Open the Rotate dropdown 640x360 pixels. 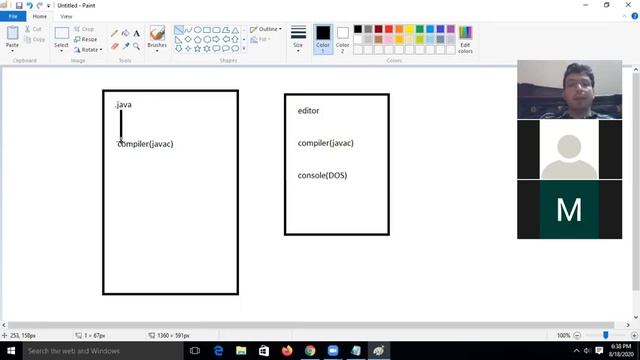click(88, 49)
